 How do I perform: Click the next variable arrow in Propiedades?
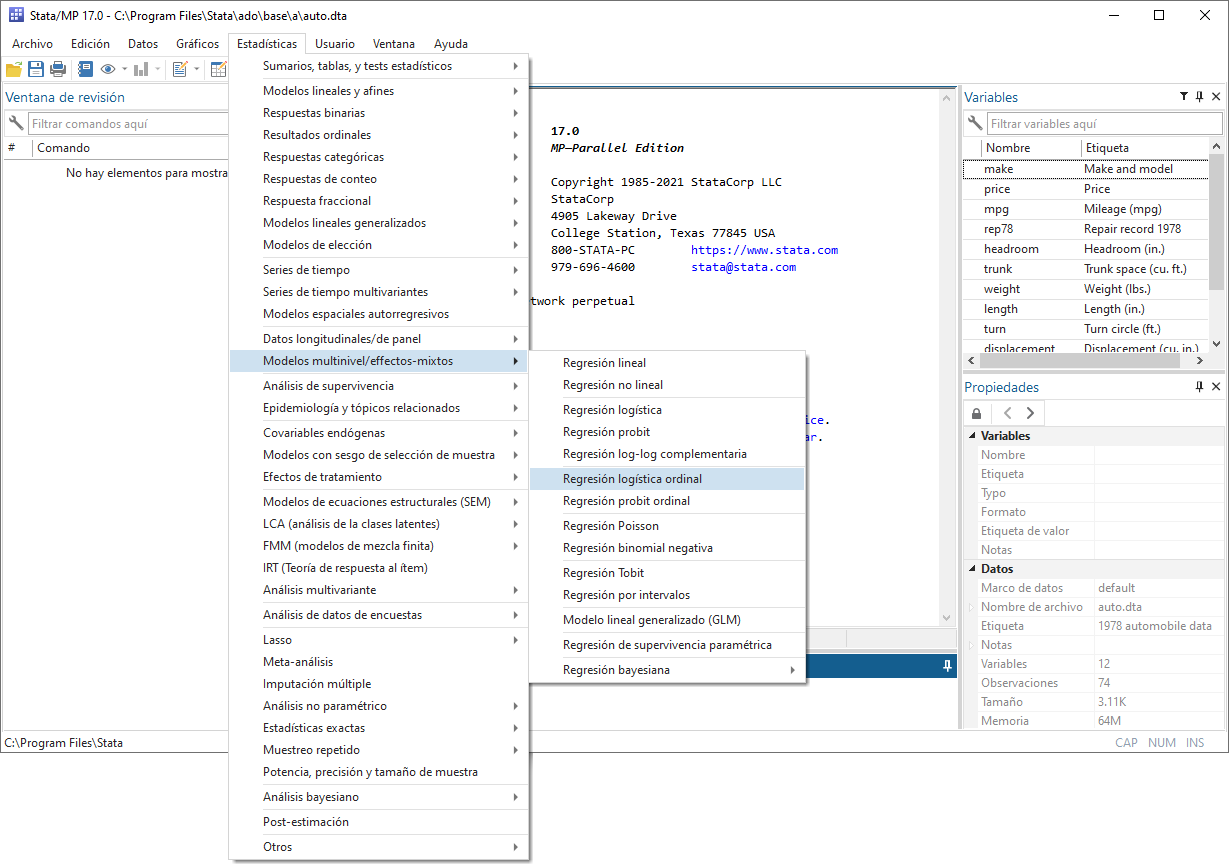point(1030,413)
